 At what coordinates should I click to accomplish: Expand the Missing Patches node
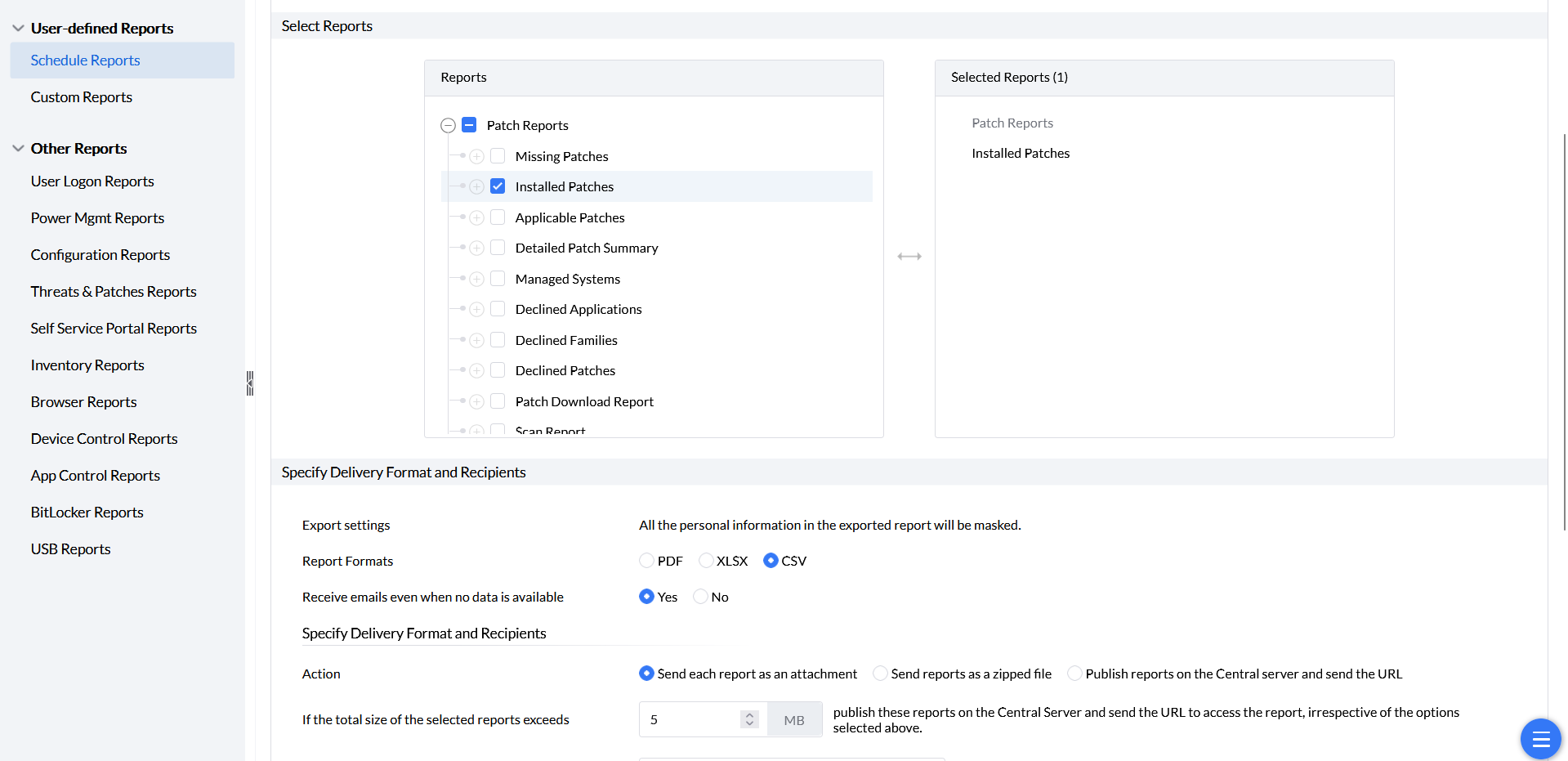[x=477, y=156]
